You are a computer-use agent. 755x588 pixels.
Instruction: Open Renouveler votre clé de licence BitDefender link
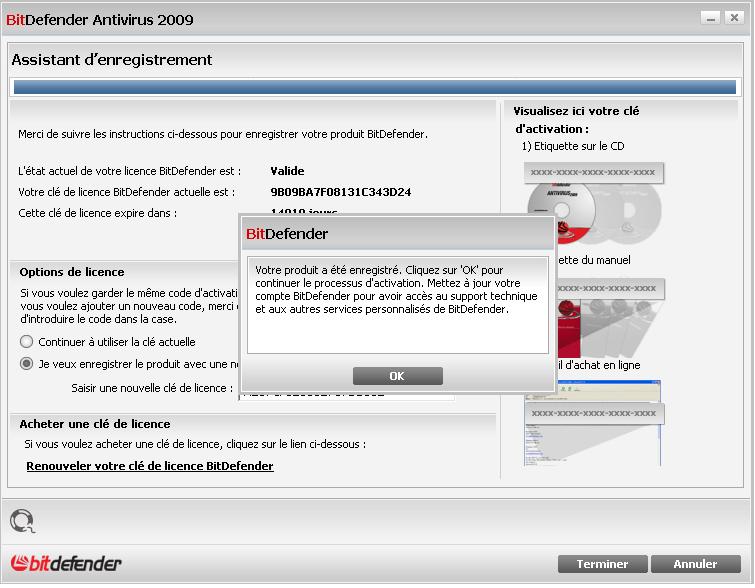coord(150,466)
